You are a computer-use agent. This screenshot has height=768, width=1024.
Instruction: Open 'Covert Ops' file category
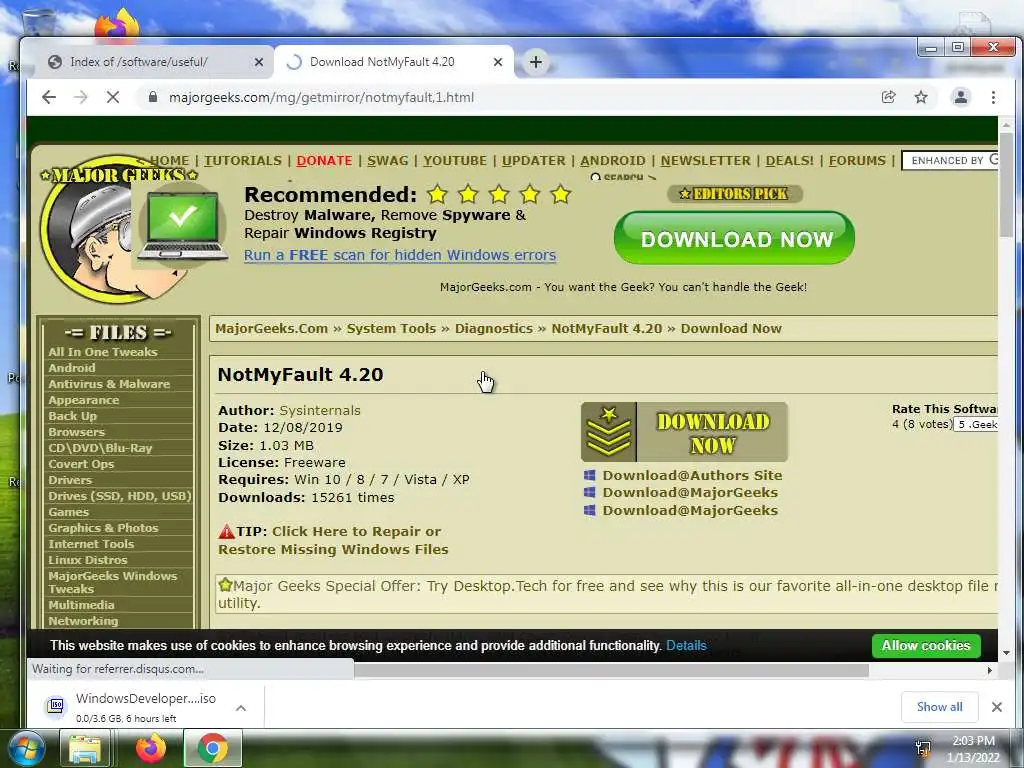pyautogui.click(x=81, y=464)
